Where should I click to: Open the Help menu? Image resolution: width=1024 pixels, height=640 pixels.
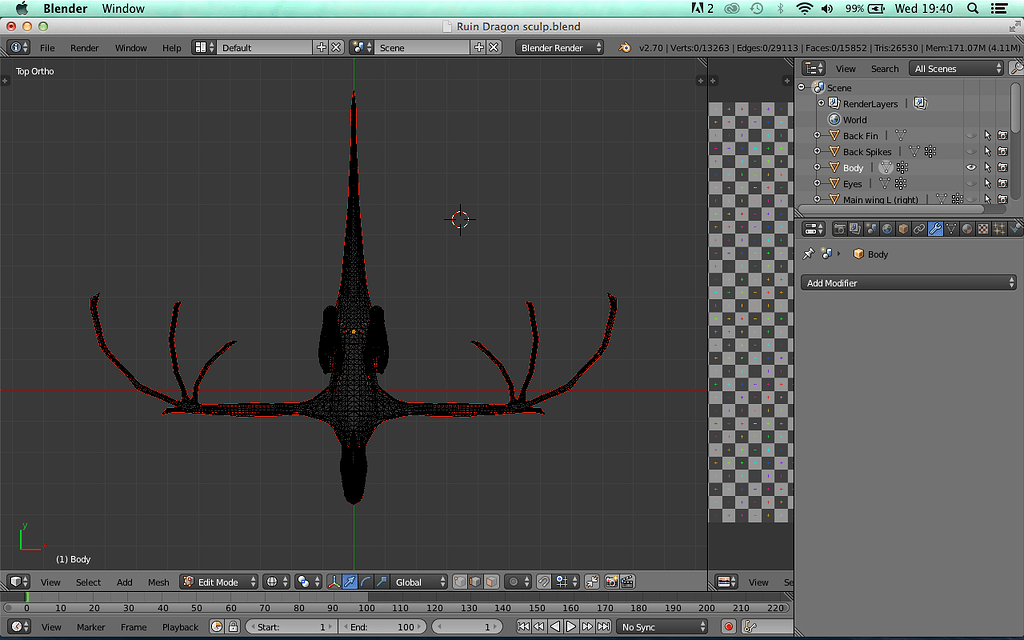[x=172, y=48]
